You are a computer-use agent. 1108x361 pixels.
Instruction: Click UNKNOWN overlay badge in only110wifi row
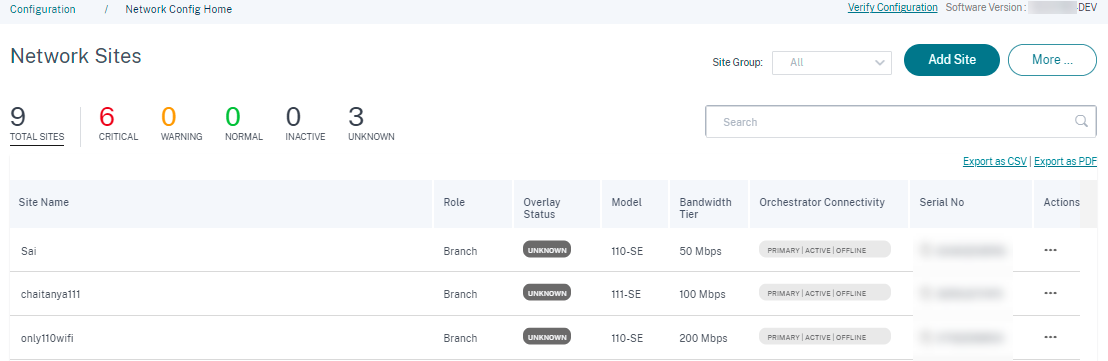[x=547, y=336]
